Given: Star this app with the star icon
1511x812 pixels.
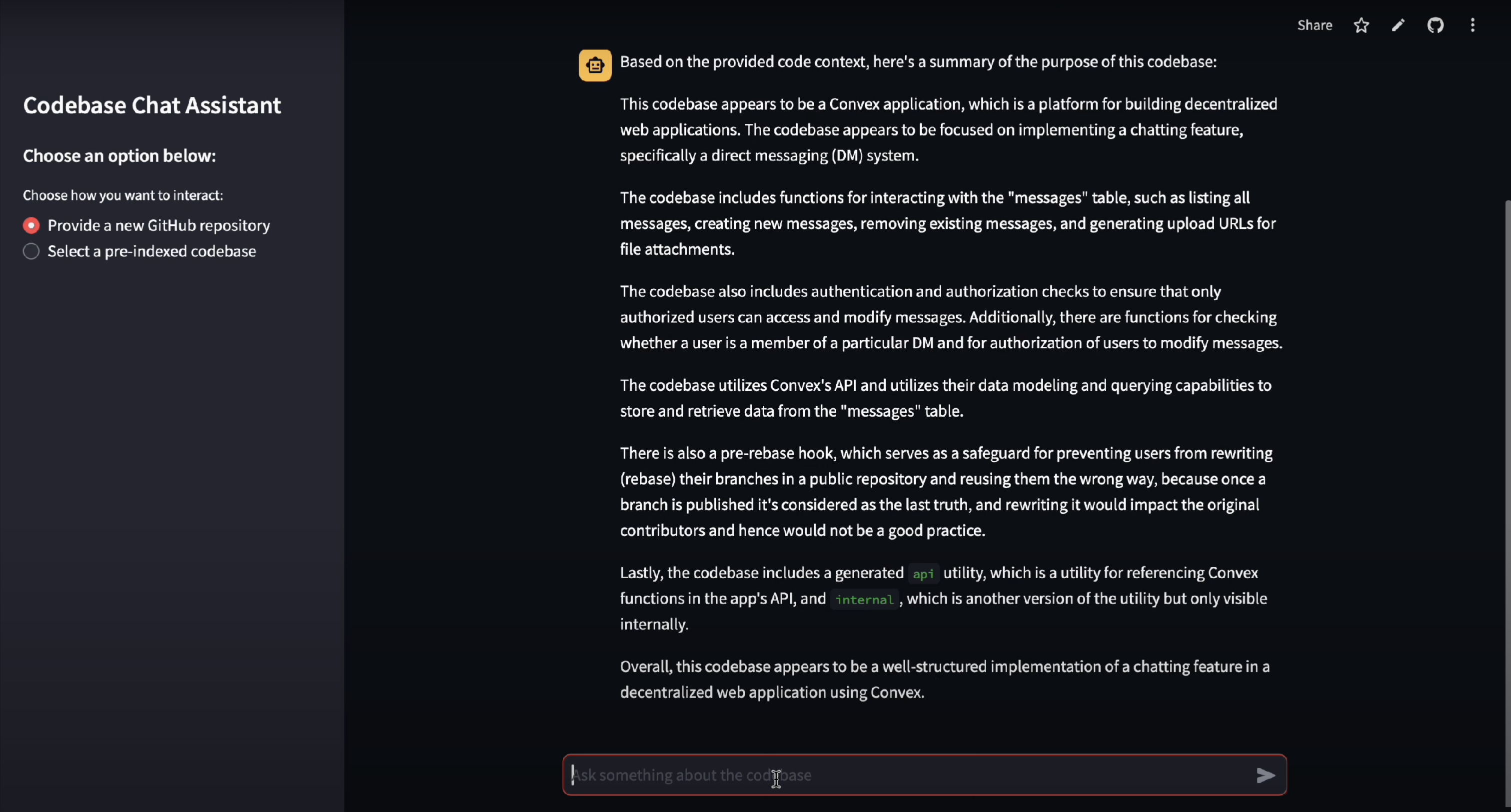Looking at the screenshot, I should click(x=1362, y=25).
